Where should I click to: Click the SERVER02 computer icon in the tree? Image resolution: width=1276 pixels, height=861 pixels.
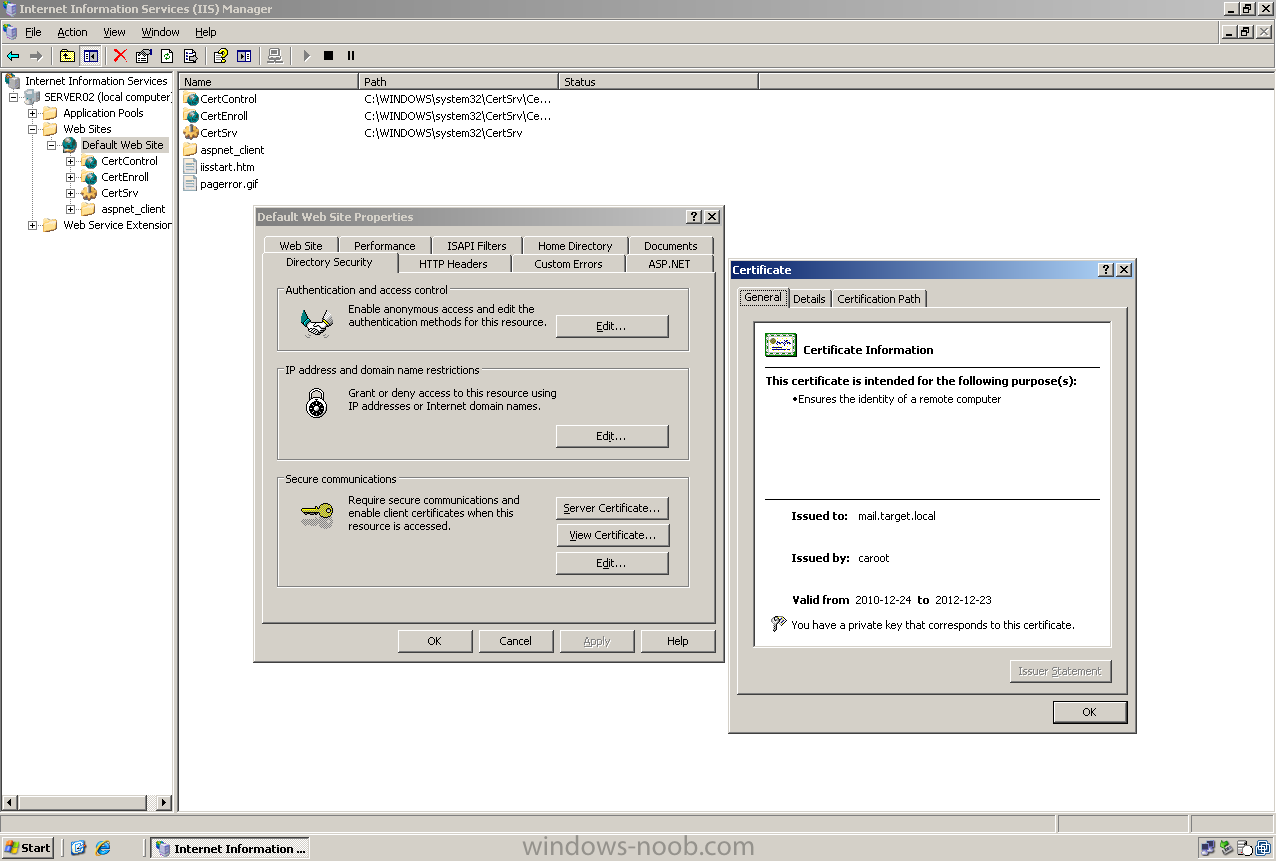[x=33, y=97]
